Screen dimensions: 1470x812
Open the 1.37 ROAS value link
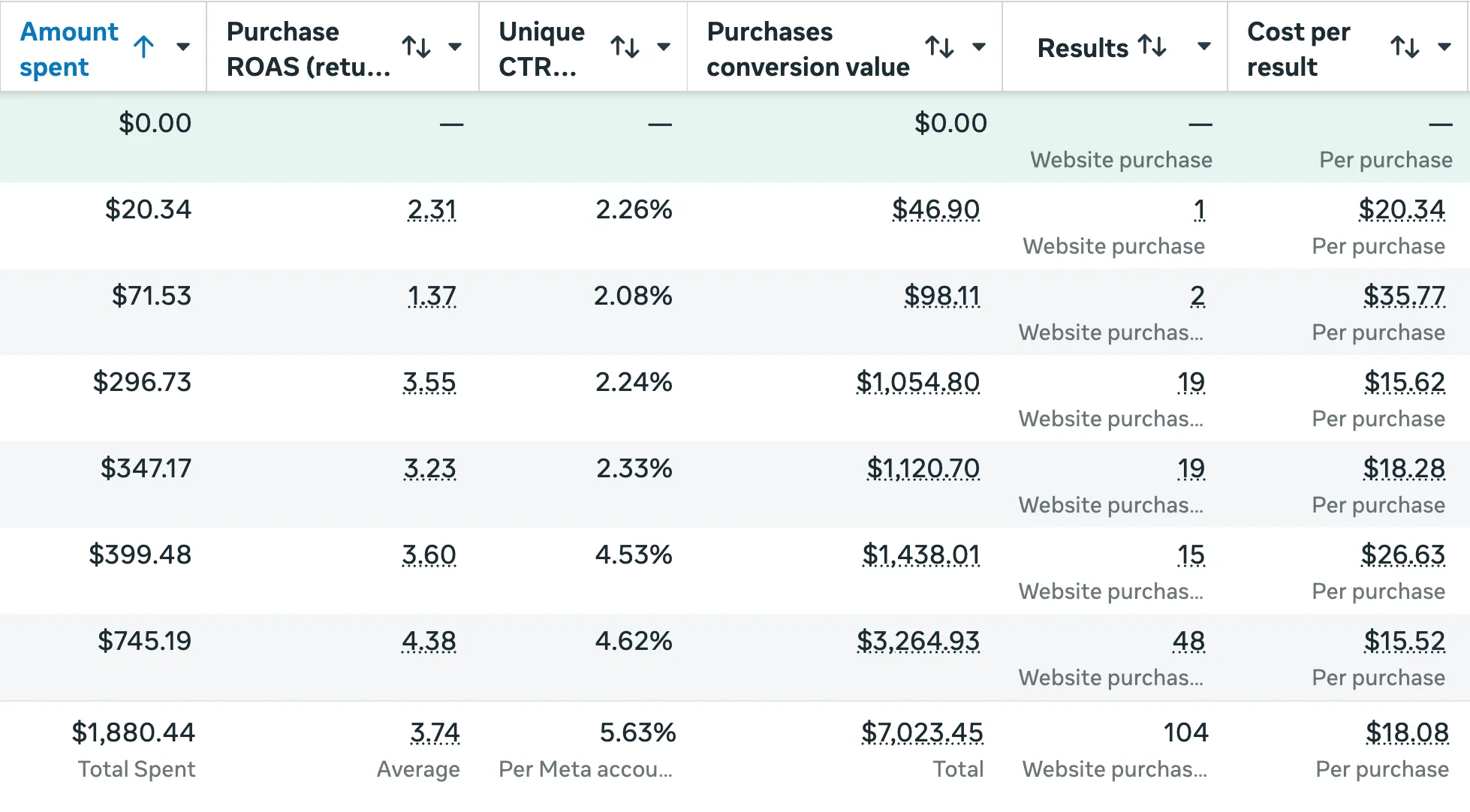coord(432,296)
